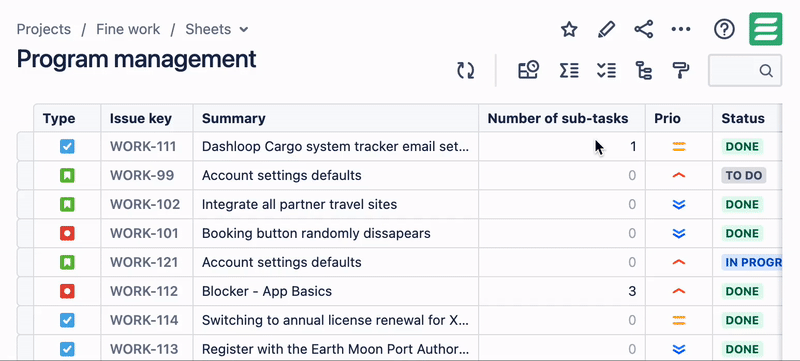The width and height of the screenshot is (800, 361).
Task: Click the Program management title
Action: pyautogui.click(x=136, y=60)
